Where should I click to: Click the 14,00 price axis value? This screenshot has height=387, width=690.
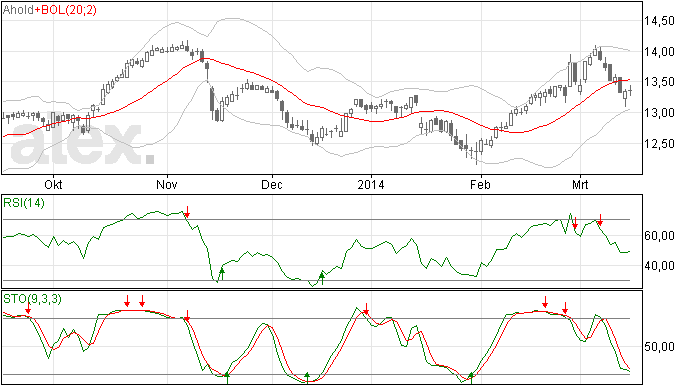click(659, 52)
